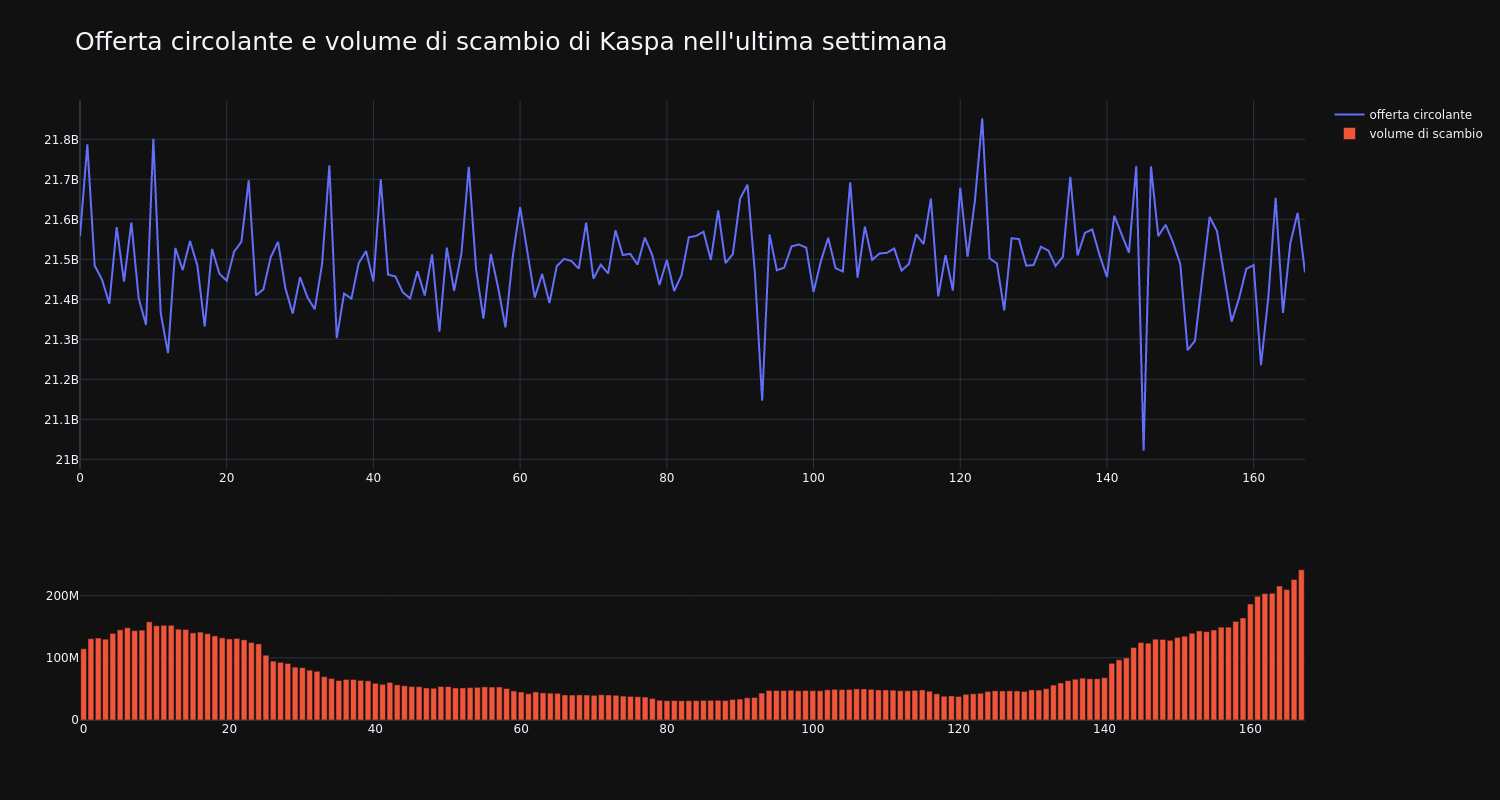Click the 21.6B y-axis label

click(61, 220)
